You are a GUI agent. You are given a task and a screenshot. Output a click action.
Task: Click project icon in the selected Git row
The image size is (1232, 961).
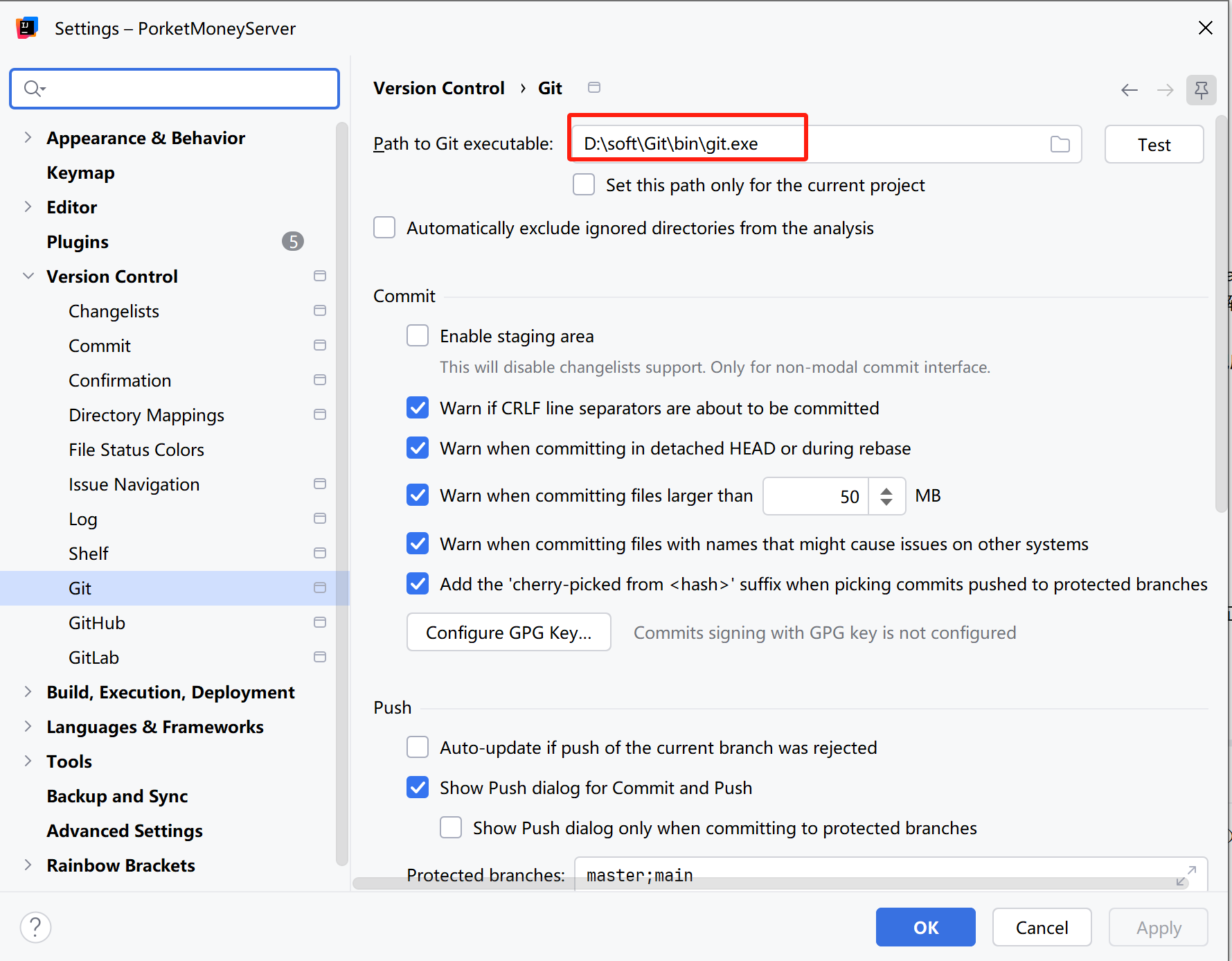(320, 588)
